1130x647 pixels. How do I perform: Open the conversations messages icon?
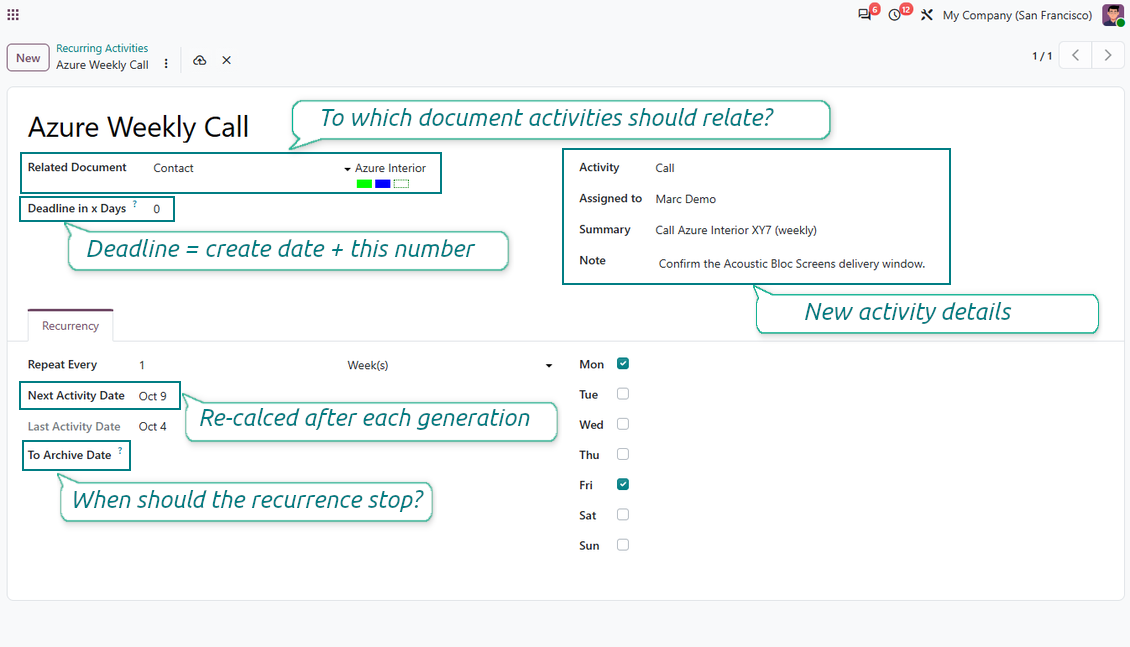pyautogui.click(x=865, y=14)
